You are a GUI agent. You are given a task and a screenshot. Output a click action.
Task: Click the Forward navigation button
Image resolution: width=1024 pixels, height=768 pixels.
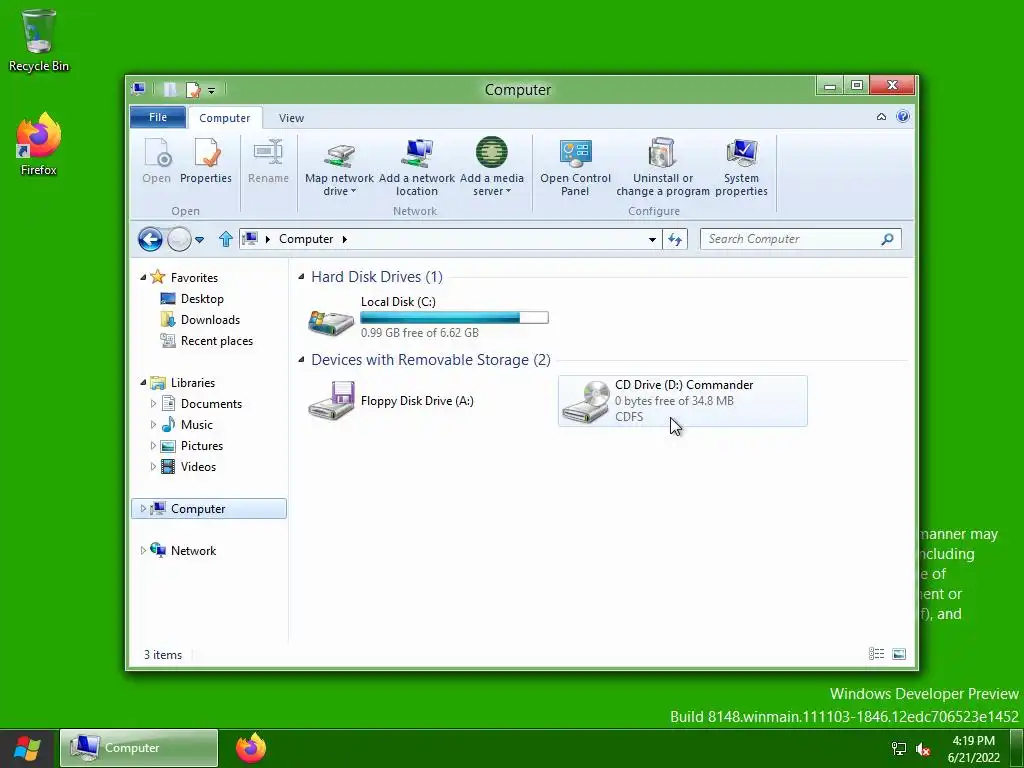click(179, 239)
